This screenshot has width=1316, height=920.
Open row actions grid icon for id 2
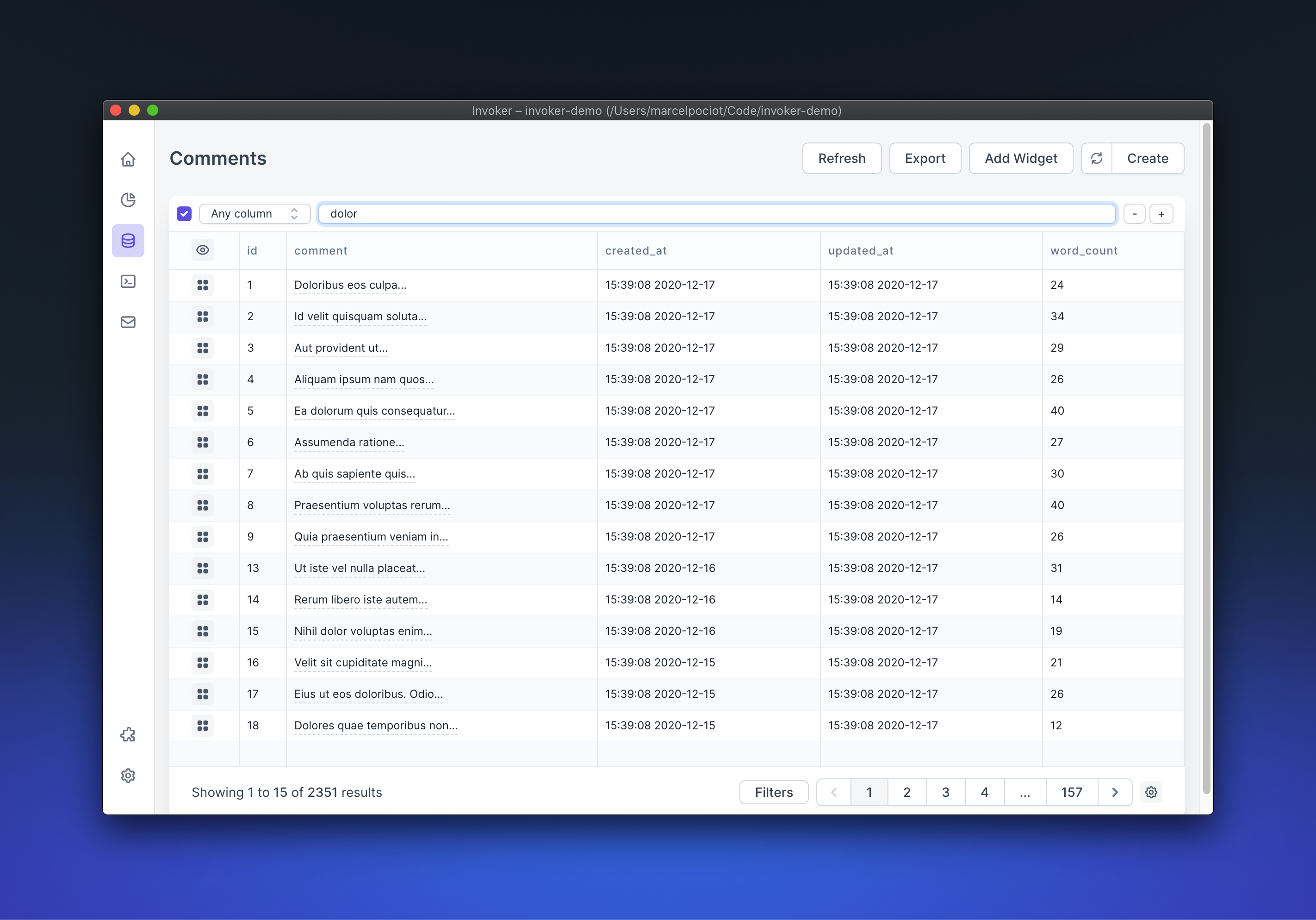[x=202, y=317]
